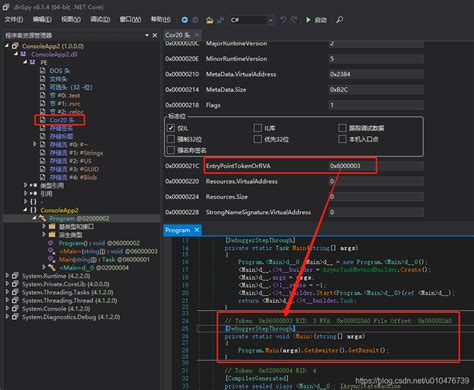Click the magnifier search icon
This screenshot has width=474, height=390.
pyautogui.click(x=339, y=20)
